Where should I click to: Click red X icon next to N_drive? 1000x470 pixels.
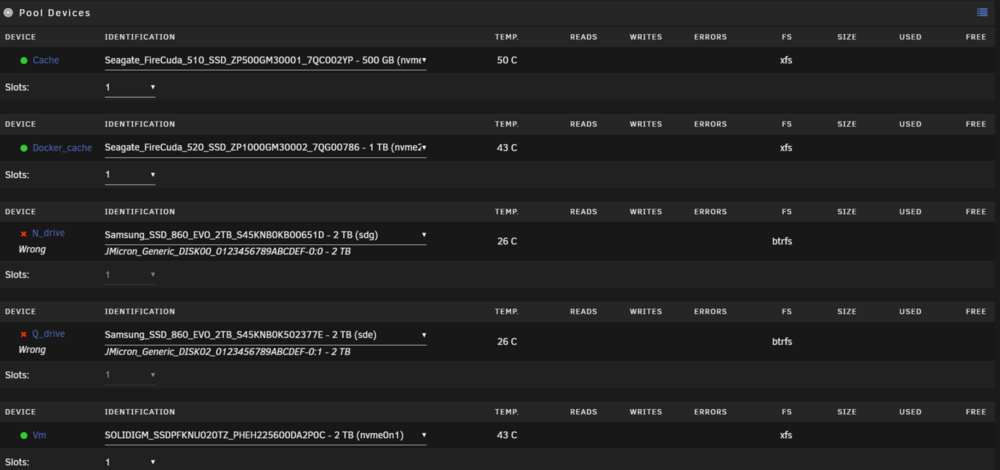point(24,234)
